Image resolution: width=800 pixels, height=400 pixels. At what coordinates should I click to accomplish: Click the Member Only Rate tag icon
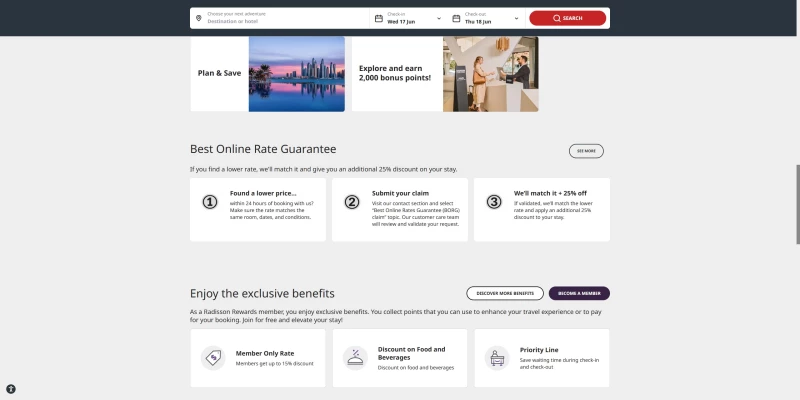(213, 358)
